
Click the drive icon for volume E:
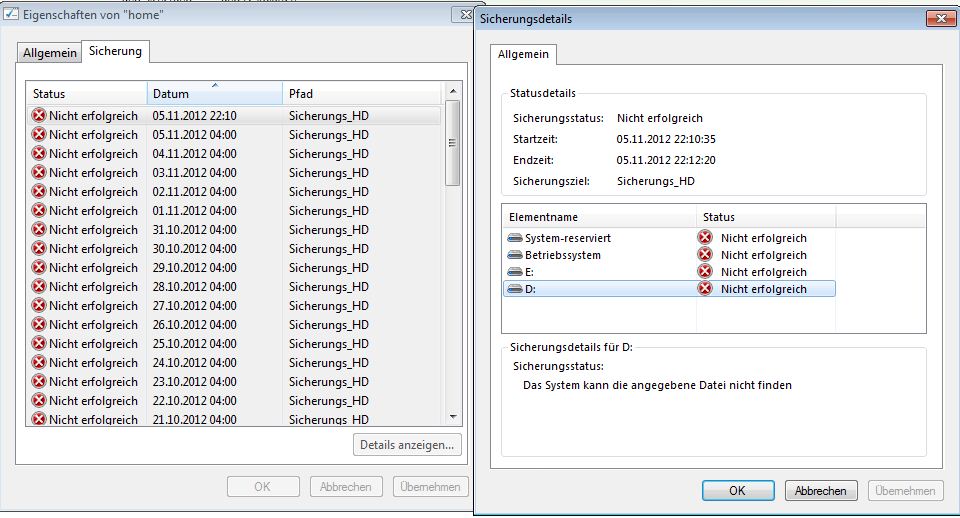click(x=515, y=272)
